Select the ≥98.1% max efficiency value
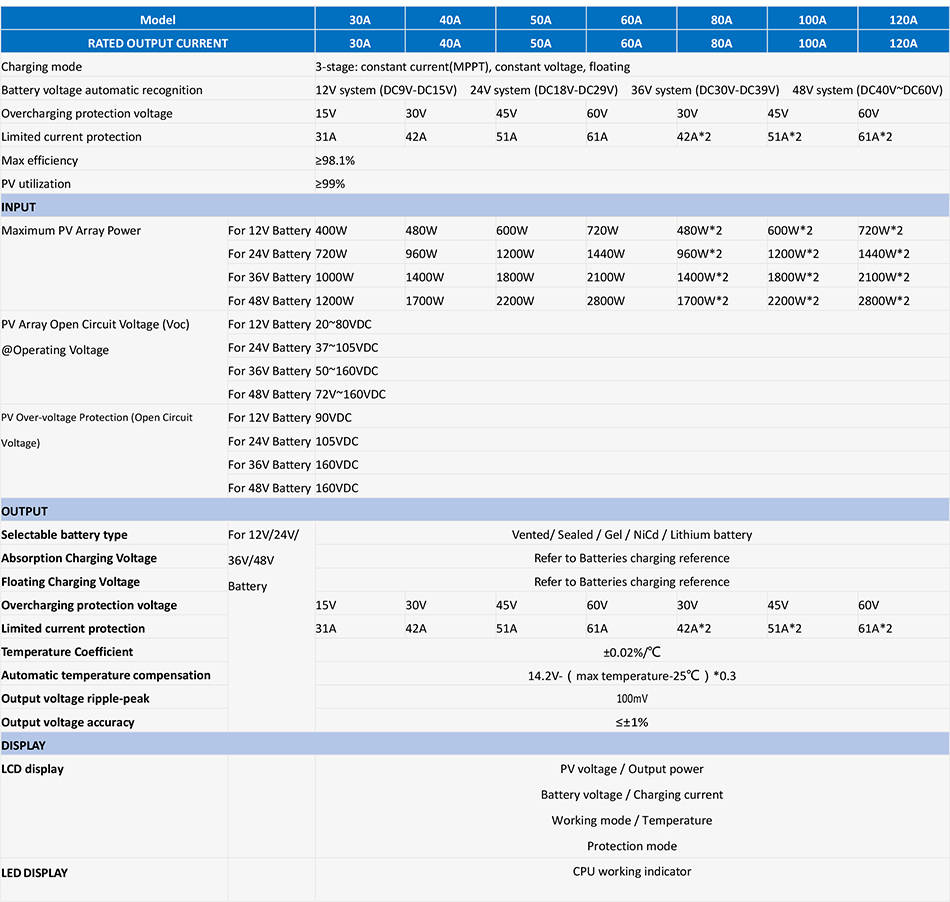This screenshot has width=950, height=902. click(x=335, y=161)
